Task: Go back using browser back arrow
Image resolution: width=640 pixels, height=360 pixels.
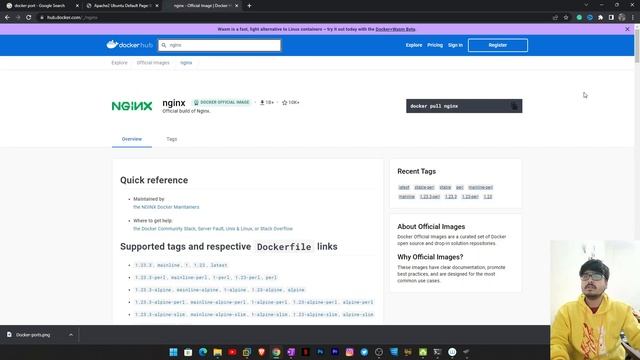Action: pyautogui.click(x=7, y=18)
